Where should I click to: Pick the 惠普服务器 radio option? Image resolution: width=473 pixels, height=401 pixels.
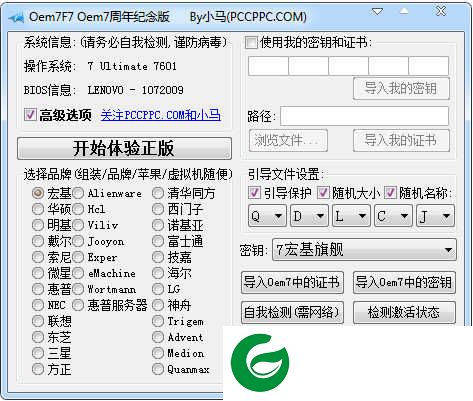[x=78, y=305]
